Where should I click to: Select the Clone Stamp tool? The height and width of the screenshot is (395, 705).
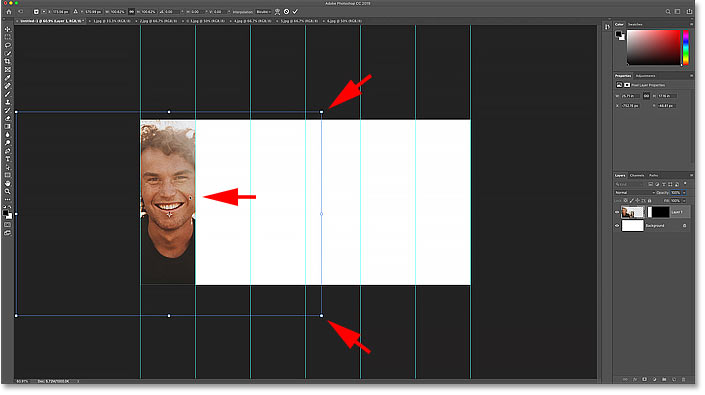click(8, 102)
